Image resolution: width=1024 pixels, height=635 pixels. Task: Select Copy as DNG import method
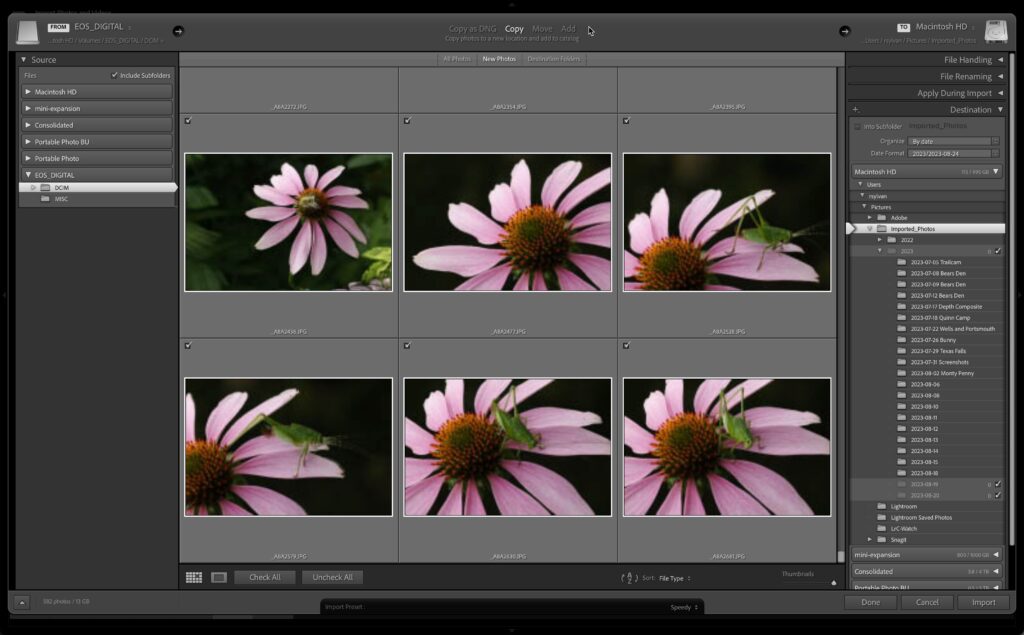coord(472,29)
